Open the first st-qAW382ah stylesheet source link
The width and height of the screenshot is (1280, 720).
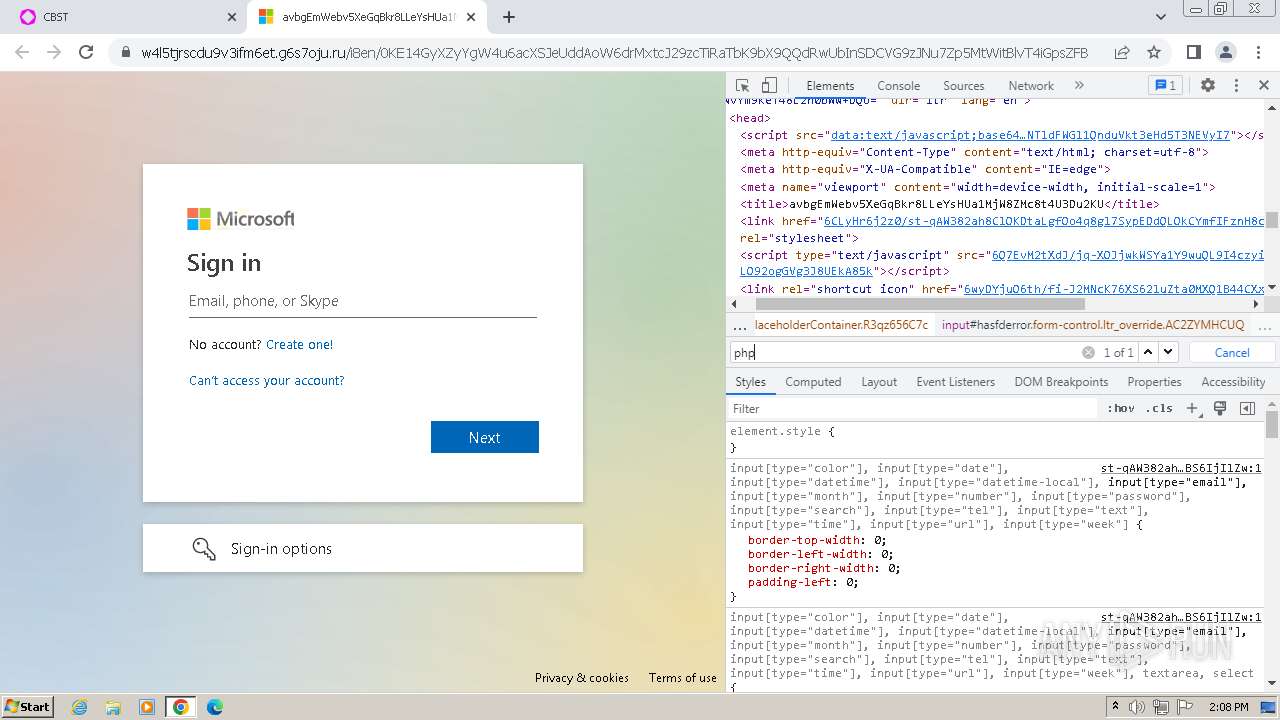(1181, 468)
